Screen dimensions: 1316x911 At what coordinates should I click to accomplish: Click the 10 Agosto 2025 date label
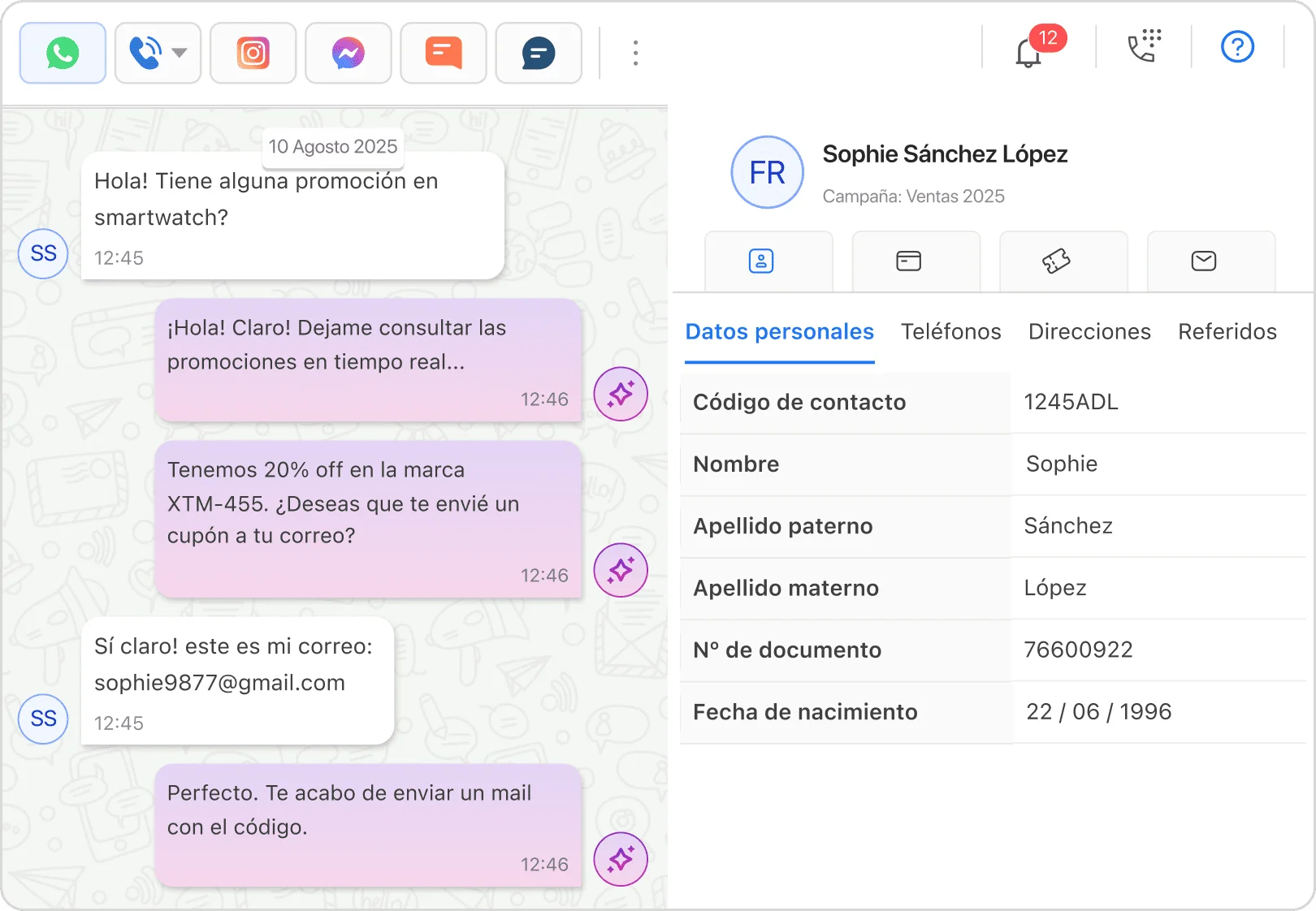pyautogui.click(x=333, y=146)
